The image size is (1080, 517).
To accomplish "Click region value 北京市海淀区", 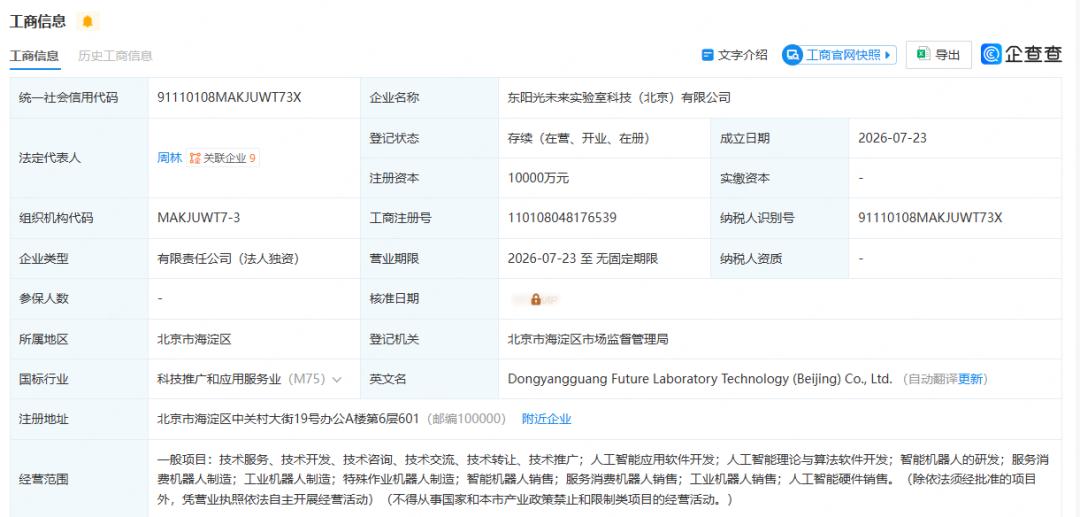I will pyautogui.click(x=194, y=339).
